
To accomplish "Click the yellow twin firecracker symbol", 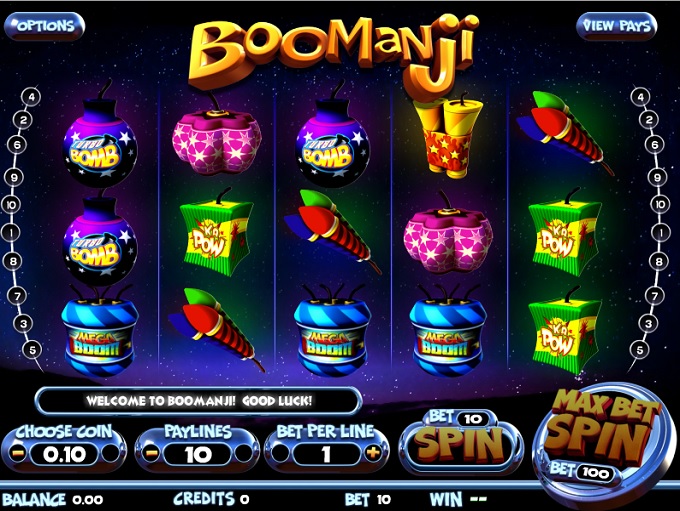I will click(448, 137).
